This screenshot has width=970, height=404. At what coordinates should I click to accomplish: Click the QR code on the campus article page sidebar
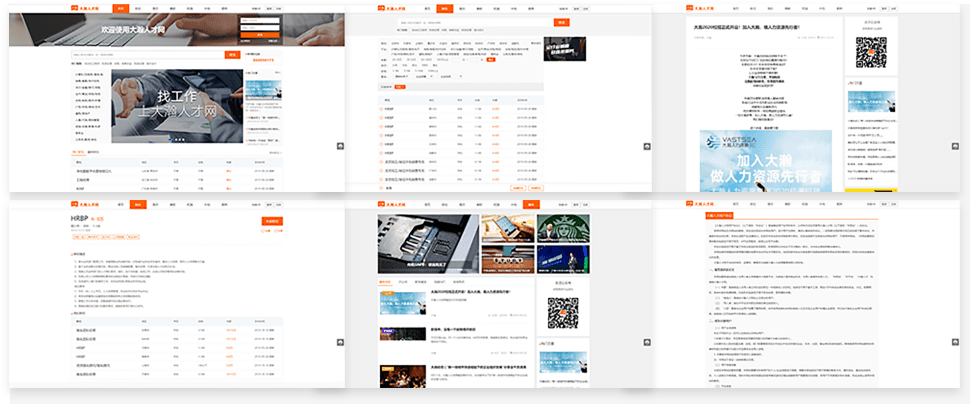[871, 52]
